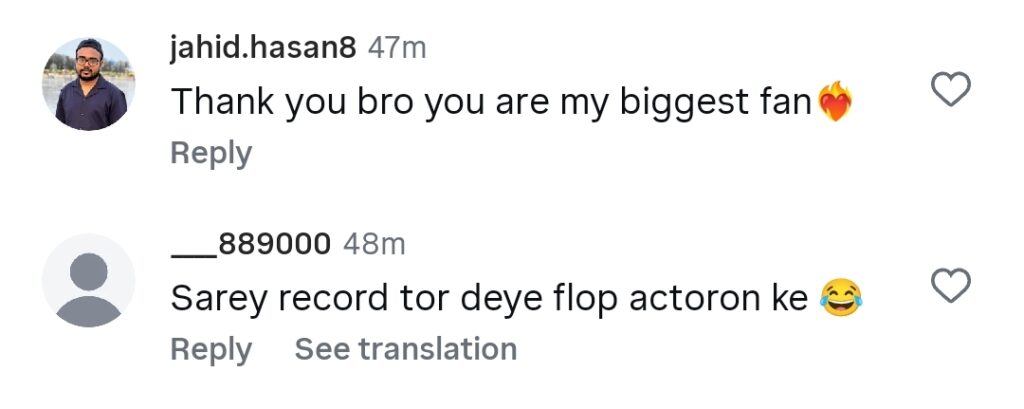Screen dimensions: 1024x409
Task: Click the 47m timestamp
Action: point(397,48)
